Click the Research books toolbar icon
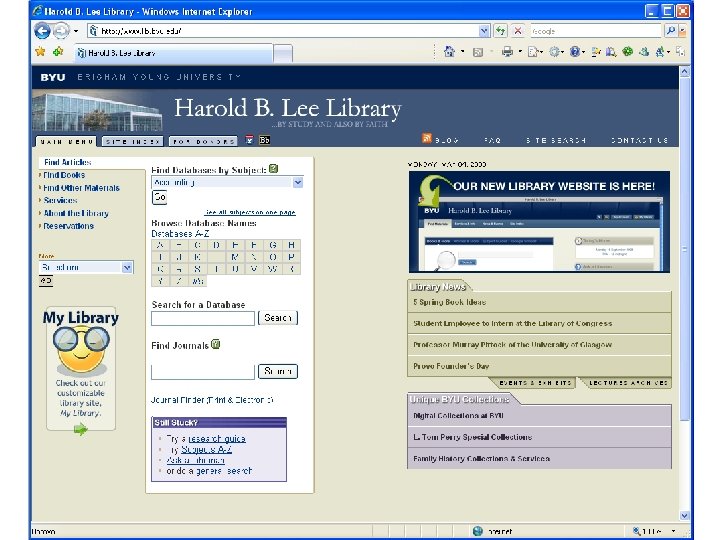Viewport: 720px width, 540px height. [x=611, y=52]
